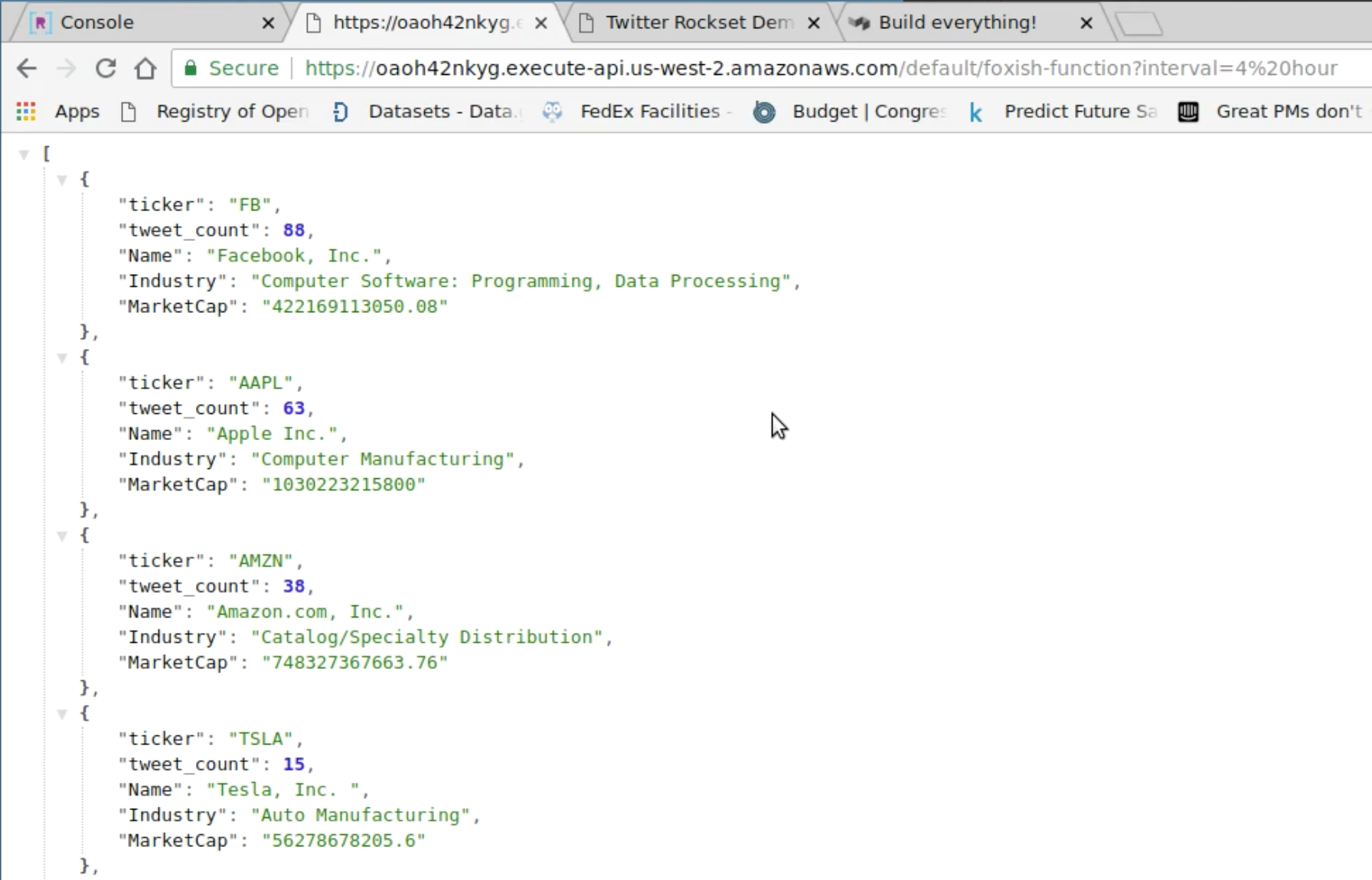The height and width of the screenshot is (880, 1372).
Task: Close the Console tab
Action: point(268,23)
